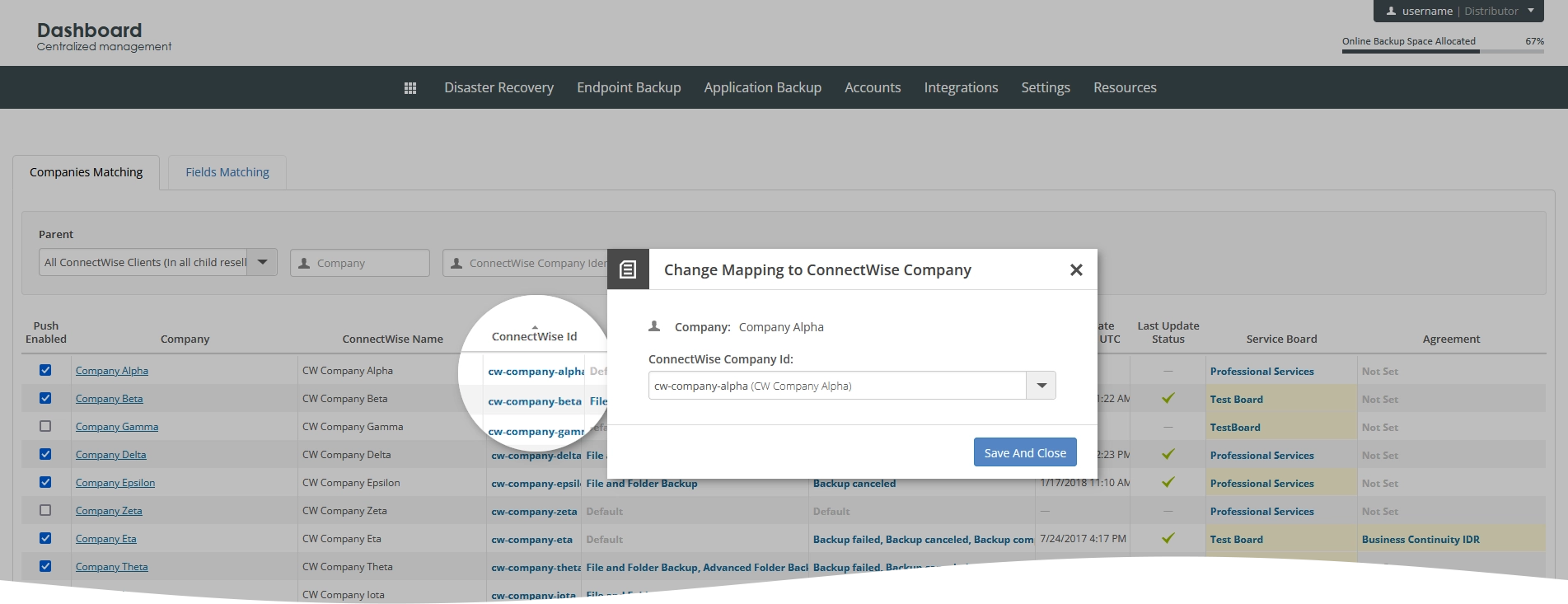Click Test Board for Company Eta
The height and width of the screenshot is (604, 1568).
pos(1236,540)
